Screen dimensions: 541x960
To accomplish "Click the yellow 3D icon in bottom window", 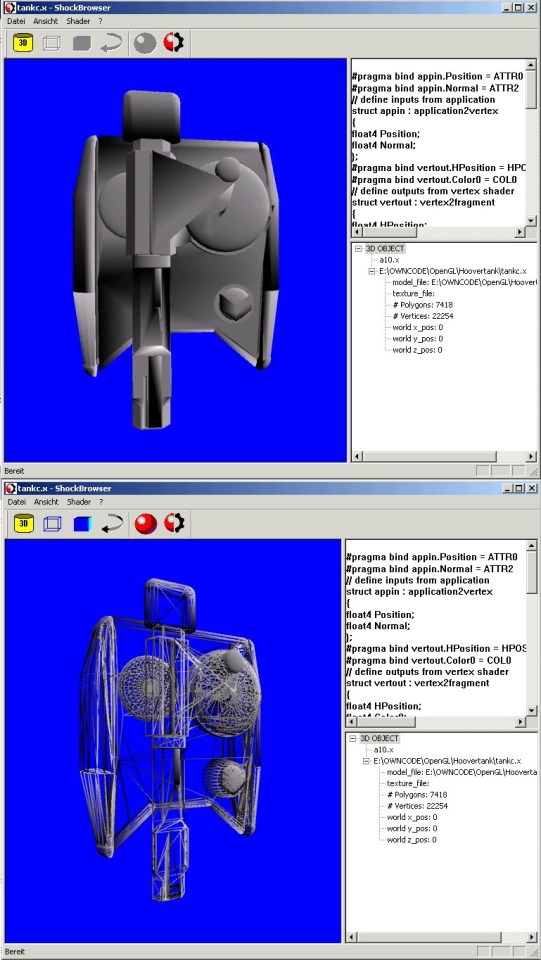I will (x=23, y=524).
